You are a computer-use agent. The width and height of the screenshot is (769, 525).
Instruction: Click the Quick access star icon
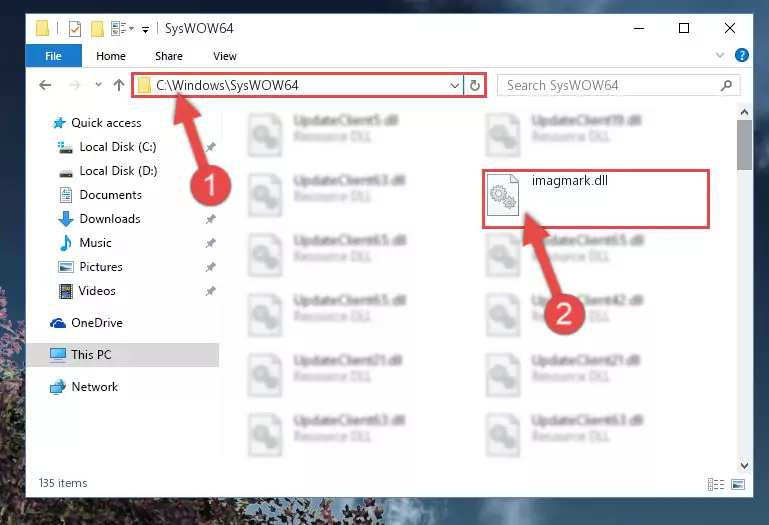pyautogui.click(x=59, y=123)
